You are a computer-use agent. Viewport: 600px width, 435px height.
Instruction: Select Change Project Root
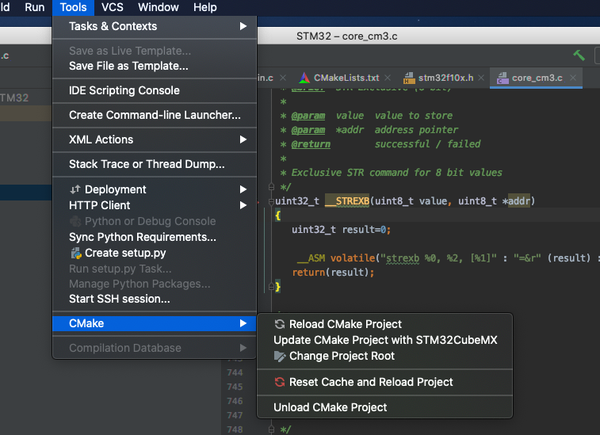[385, 356]
